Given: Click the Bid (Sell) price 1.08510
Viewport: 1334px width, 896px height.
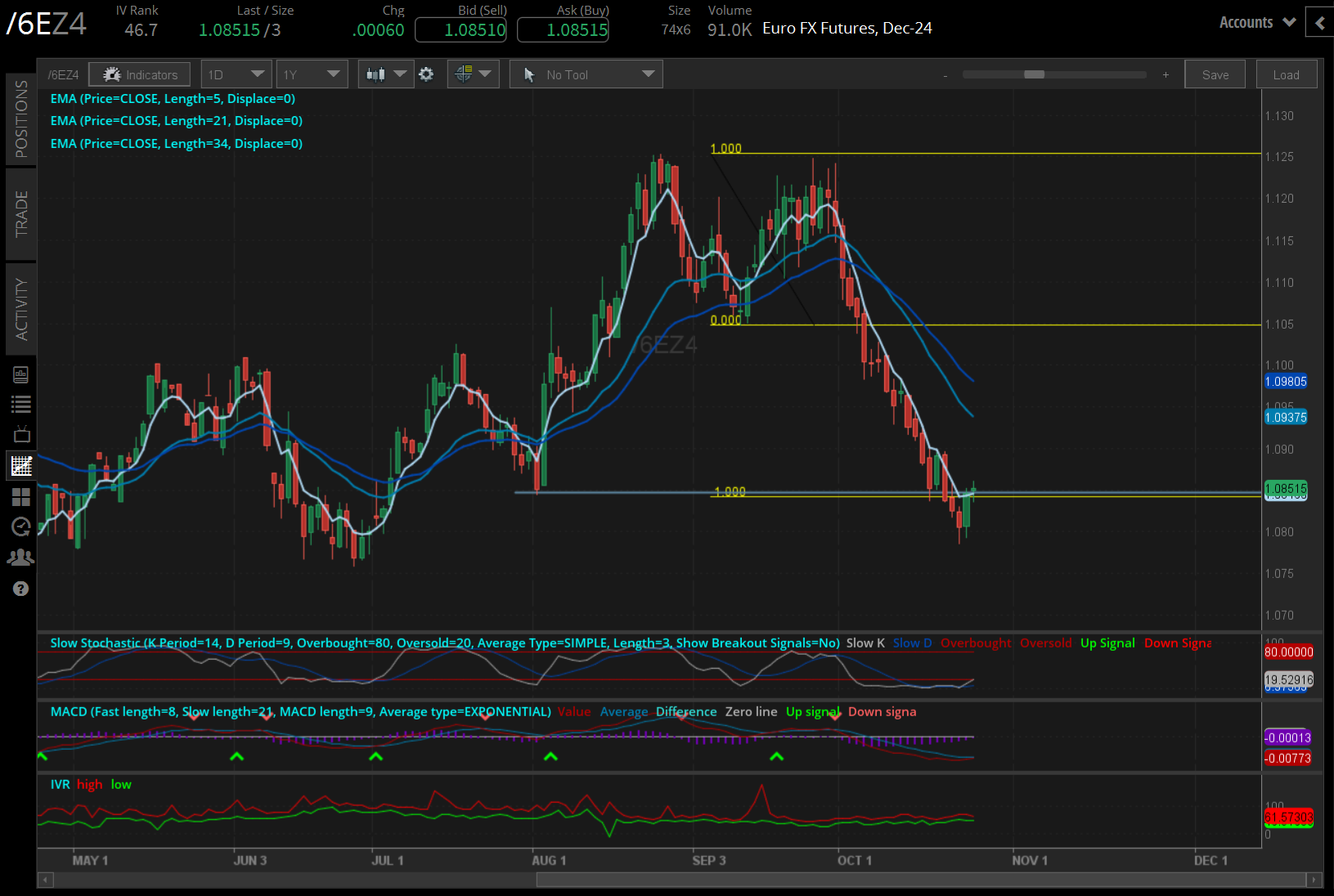Looking at the screenshot, I should [461, 30].
